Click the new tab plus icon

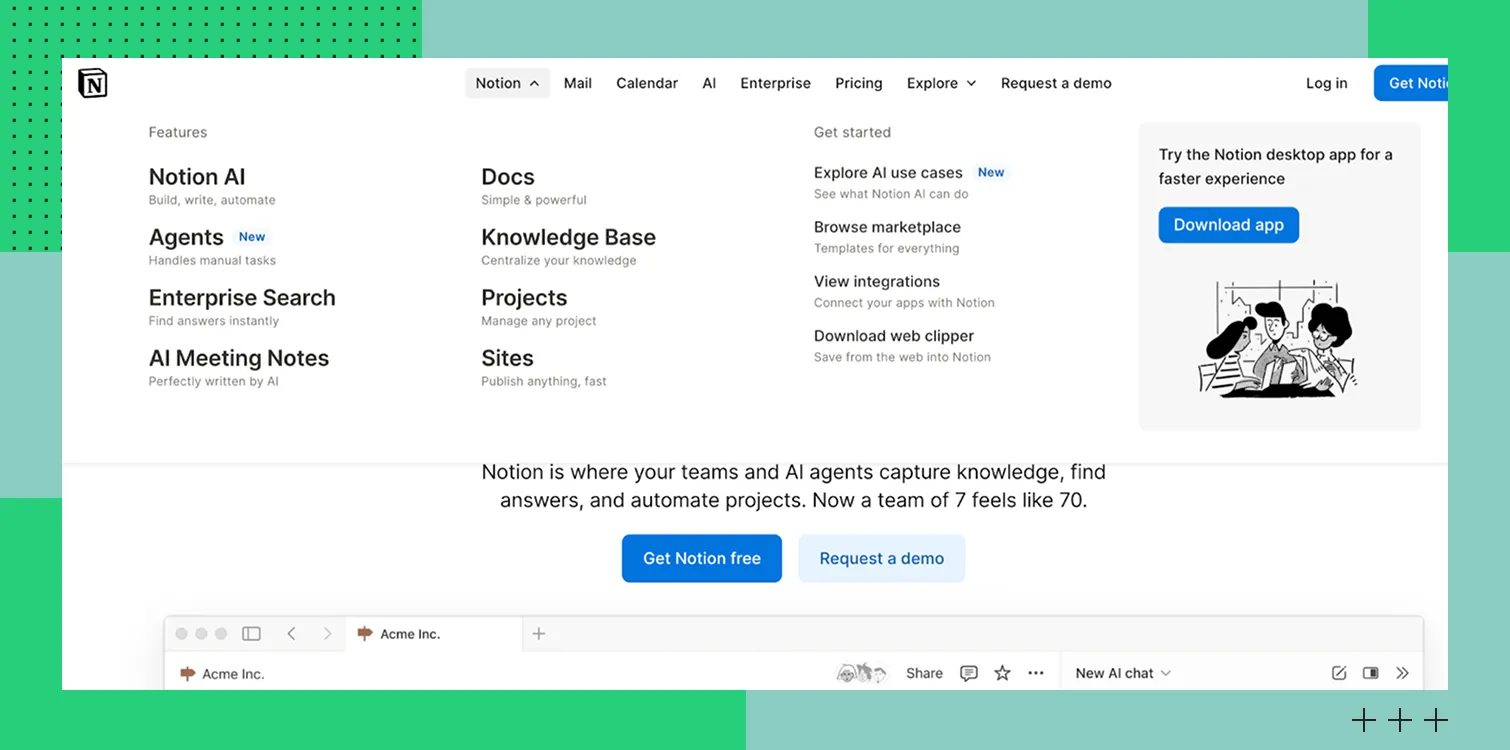(x=539, y=634)
